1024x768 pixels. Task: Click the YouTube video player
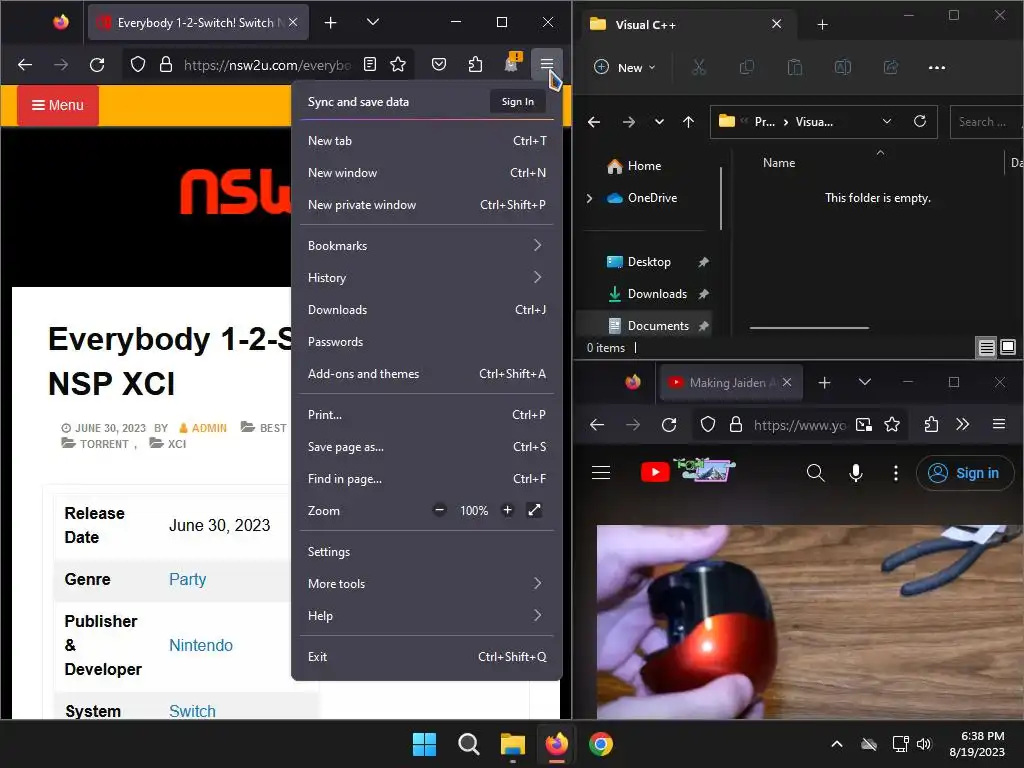pos(810,622)
